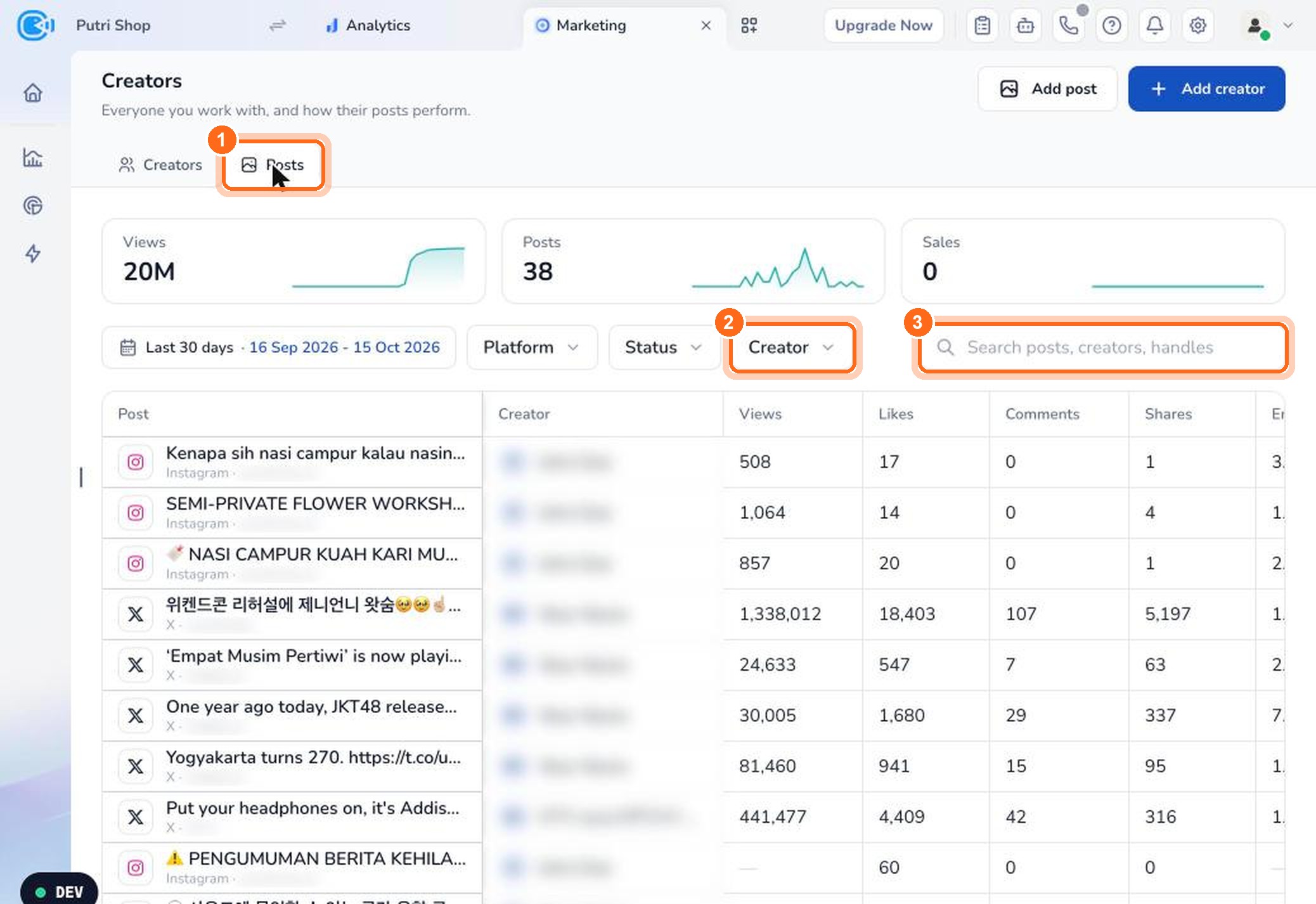Open the settings gear icon
Screen dimensions: 1316x904
point(1198,25)
